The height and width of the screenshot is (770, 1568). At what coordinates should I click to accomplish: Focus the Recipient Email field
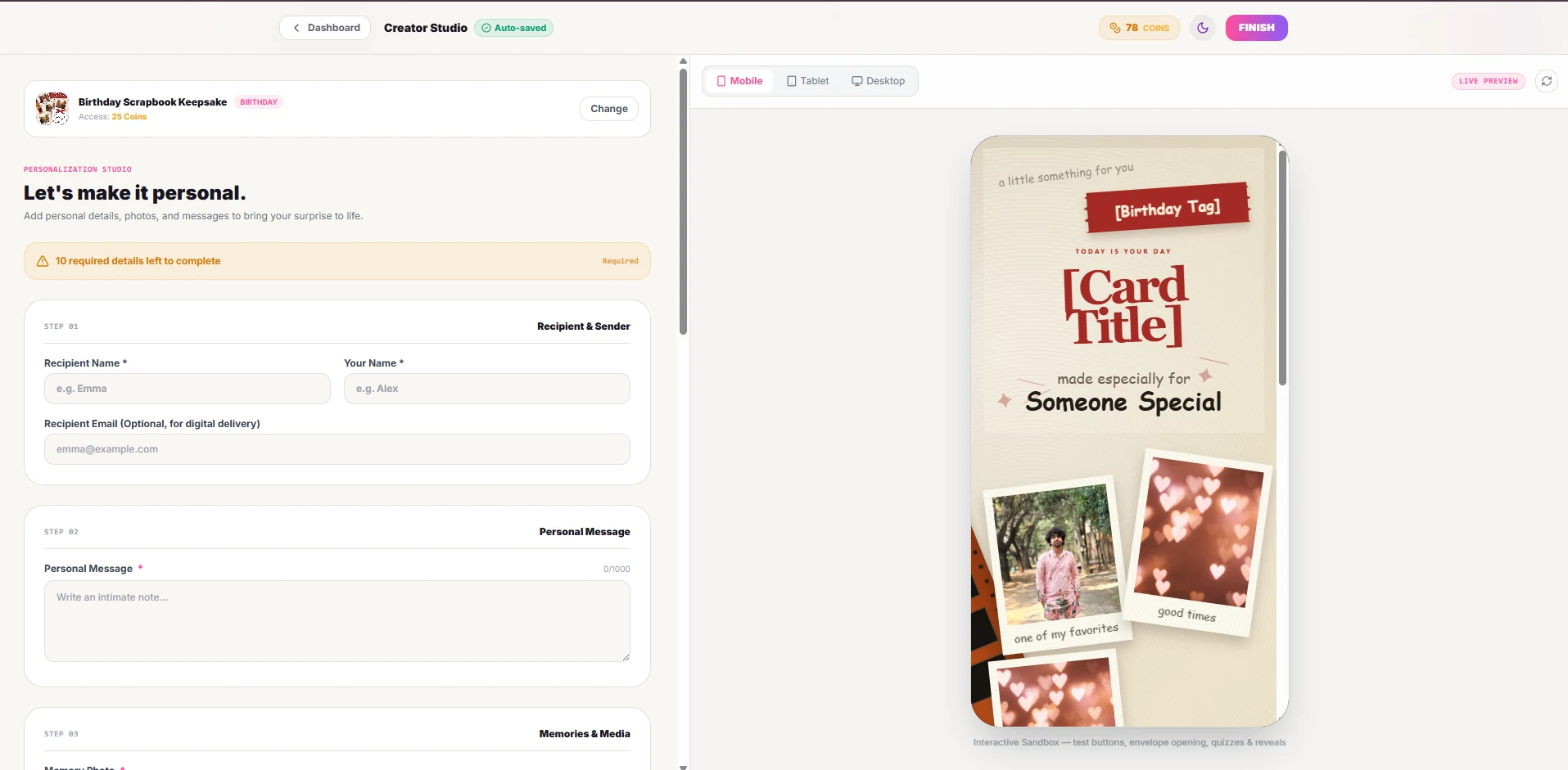(337, 449)
